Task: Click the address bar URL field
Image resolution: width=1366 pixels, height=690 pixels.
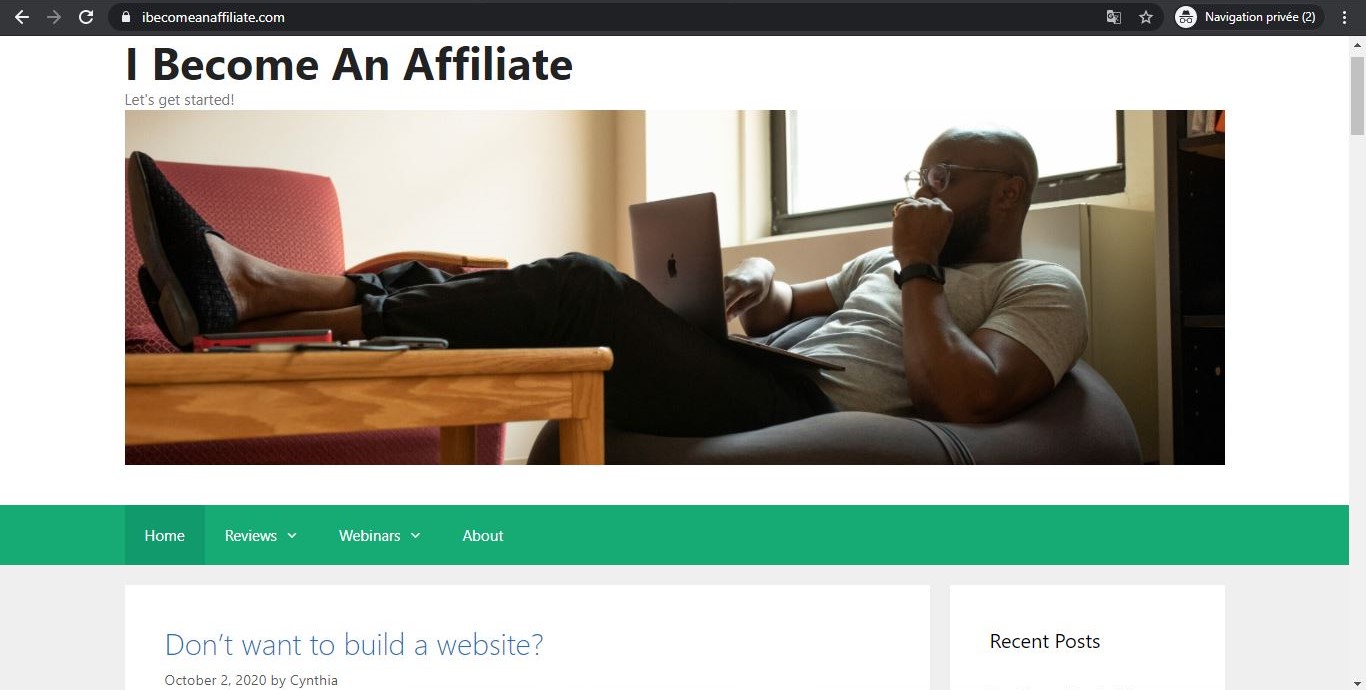Action: click(610, 17)
